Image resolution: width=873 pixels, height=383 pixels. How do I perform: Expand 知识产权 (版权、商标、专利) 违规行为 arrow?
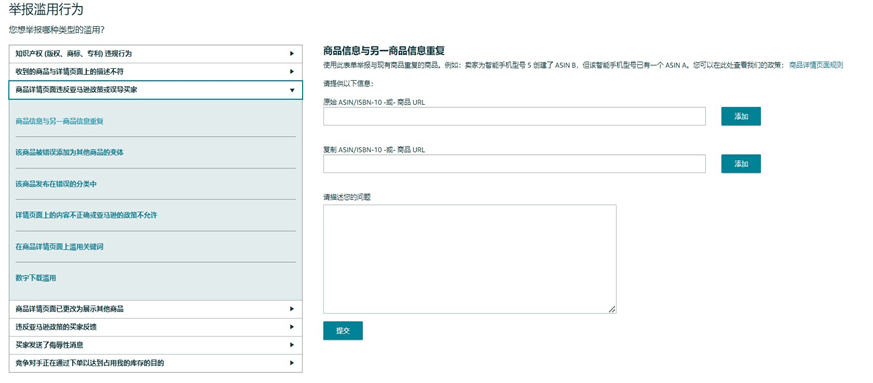click(292, 54)
